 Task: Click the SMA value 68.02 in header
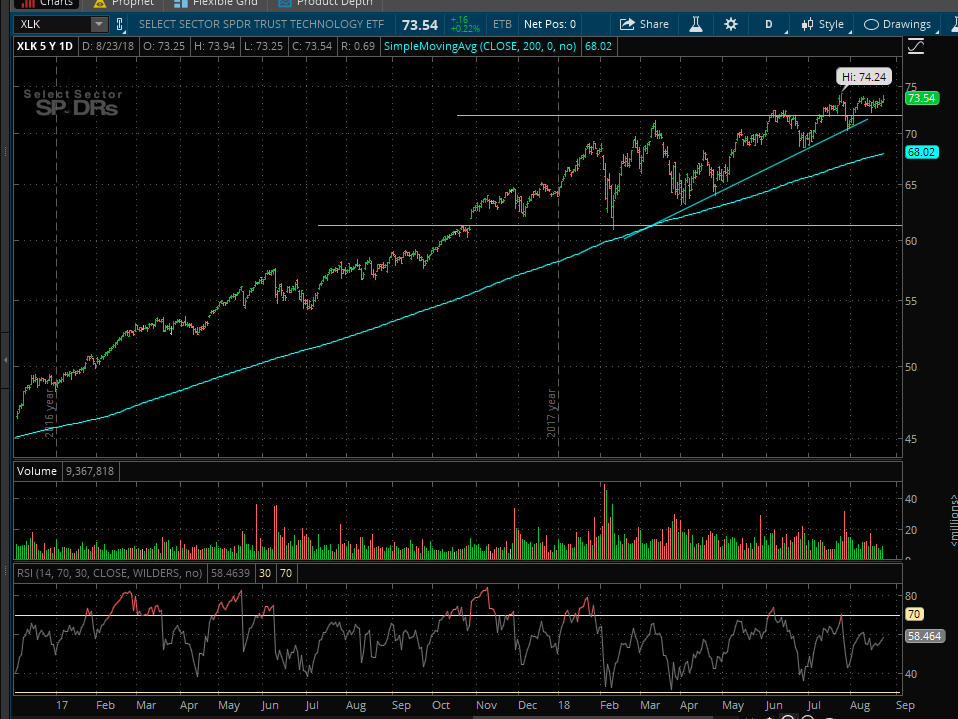tap(598, 46)
